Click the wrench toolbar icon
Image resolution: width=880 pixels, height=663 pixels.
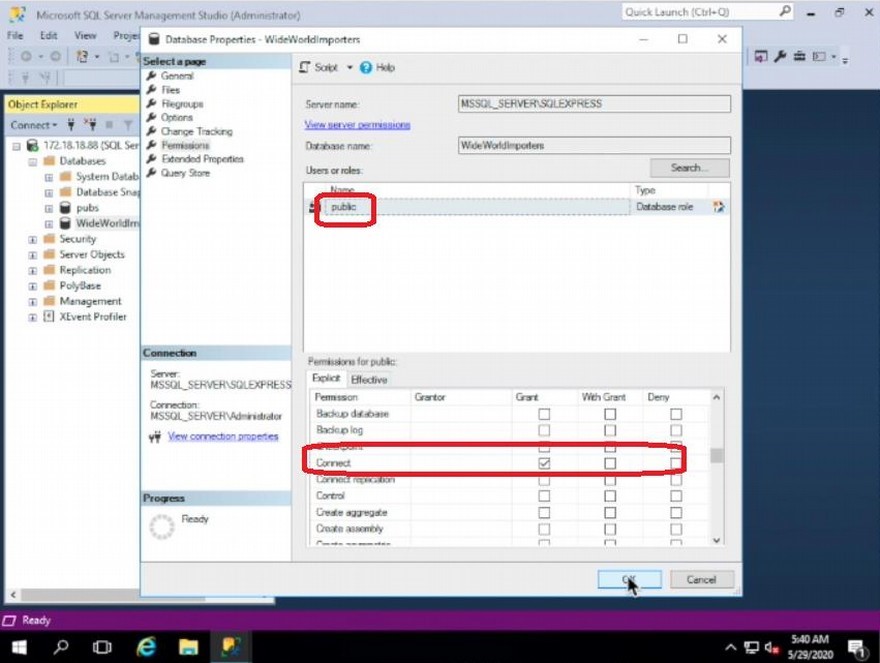click(x=782, y=58)
